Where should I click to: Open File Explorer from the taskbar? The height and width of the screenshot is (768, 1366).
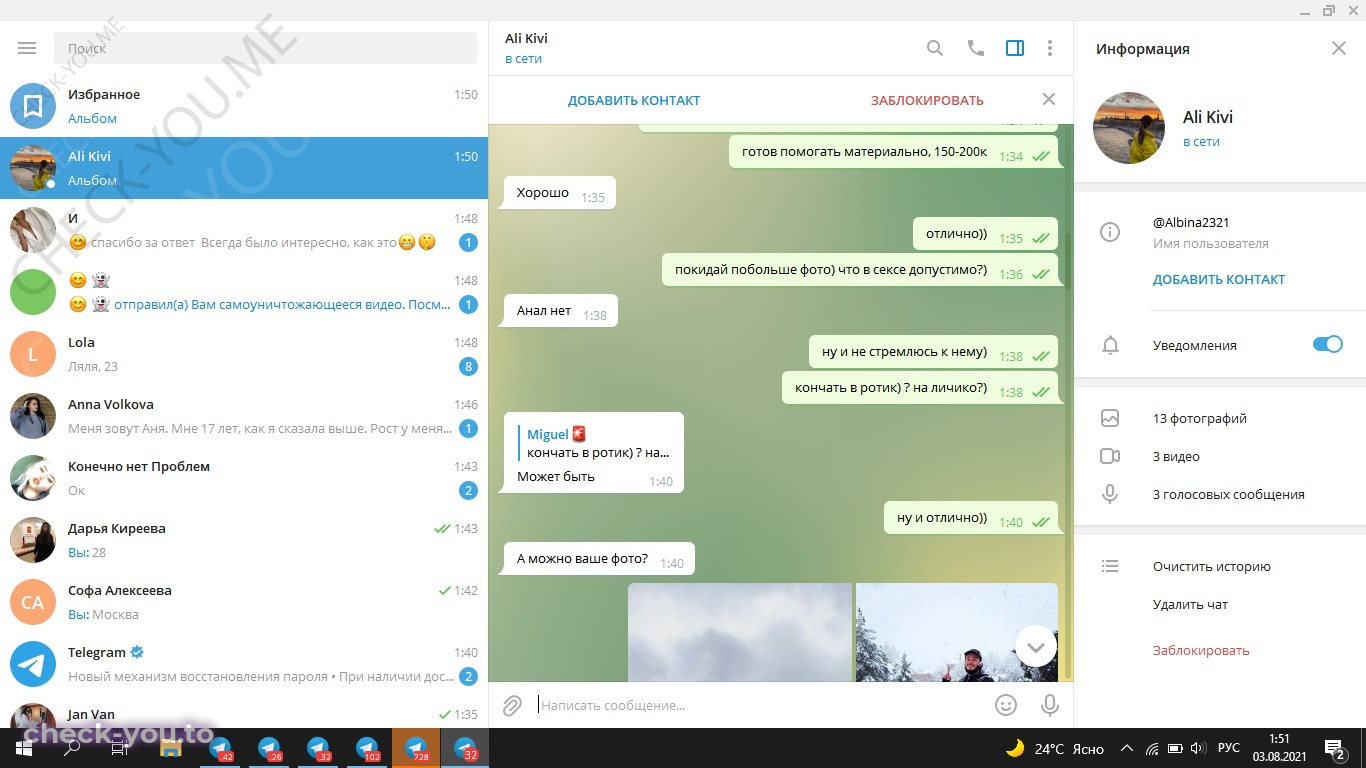tap(170, 747)
